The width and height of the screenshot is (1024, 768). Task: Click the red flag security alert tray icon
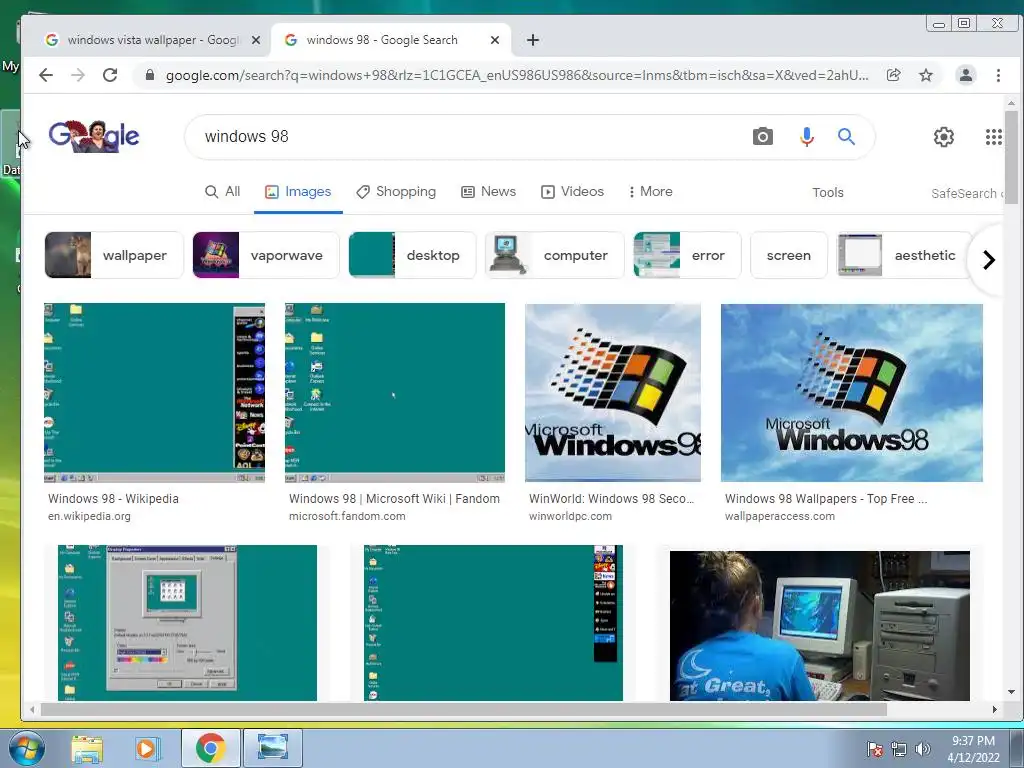(x=874, y=749)
